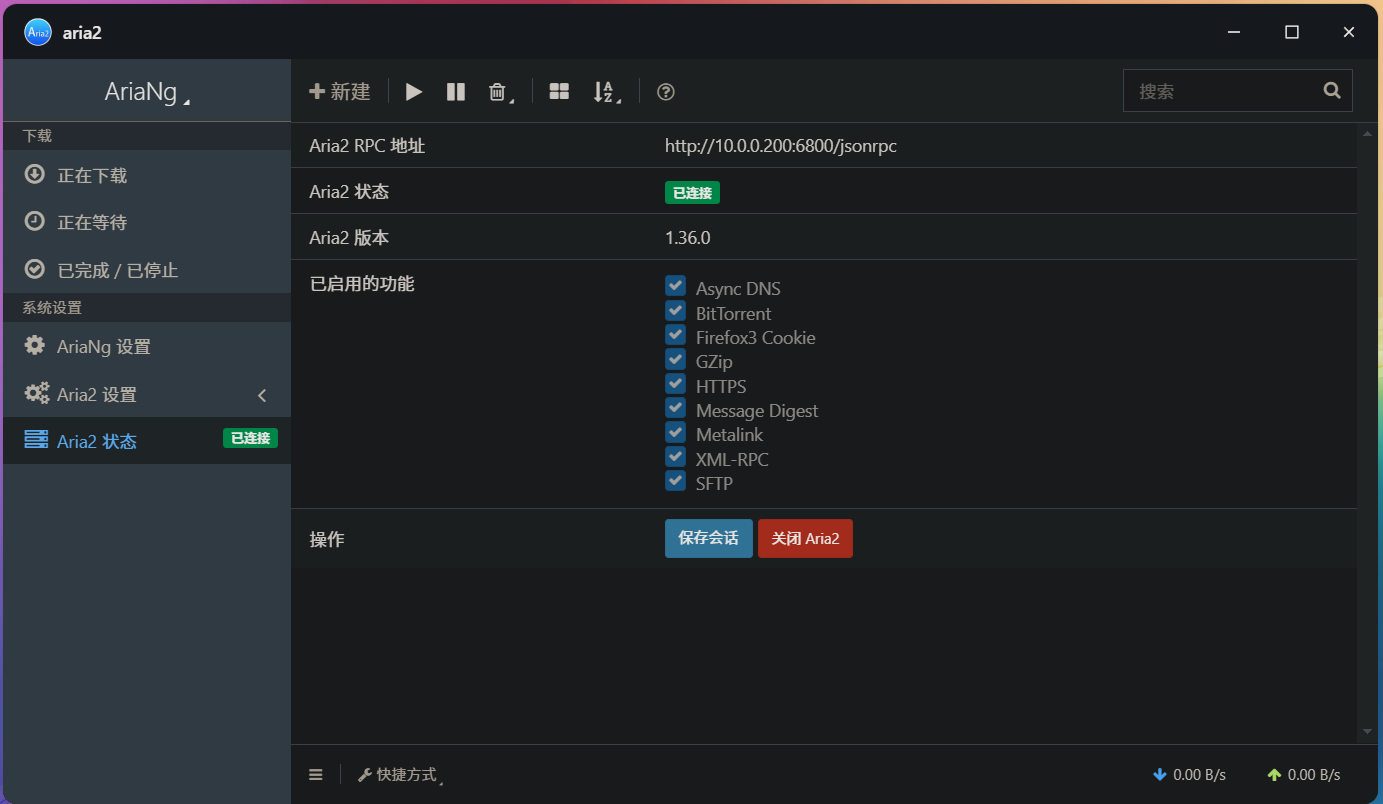Click the aria2 app logo icon

pyautogui.click(x=38, y=32)
